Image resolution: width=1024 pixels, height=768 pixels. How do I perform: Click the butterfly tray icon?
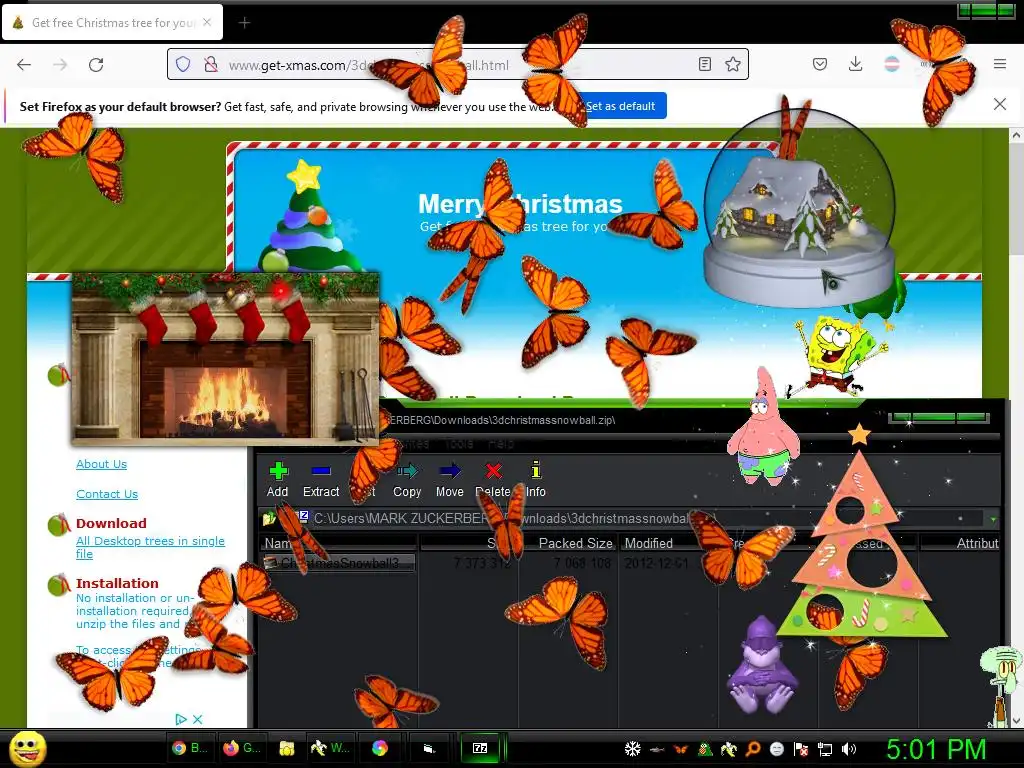click(x=680, y=749)
